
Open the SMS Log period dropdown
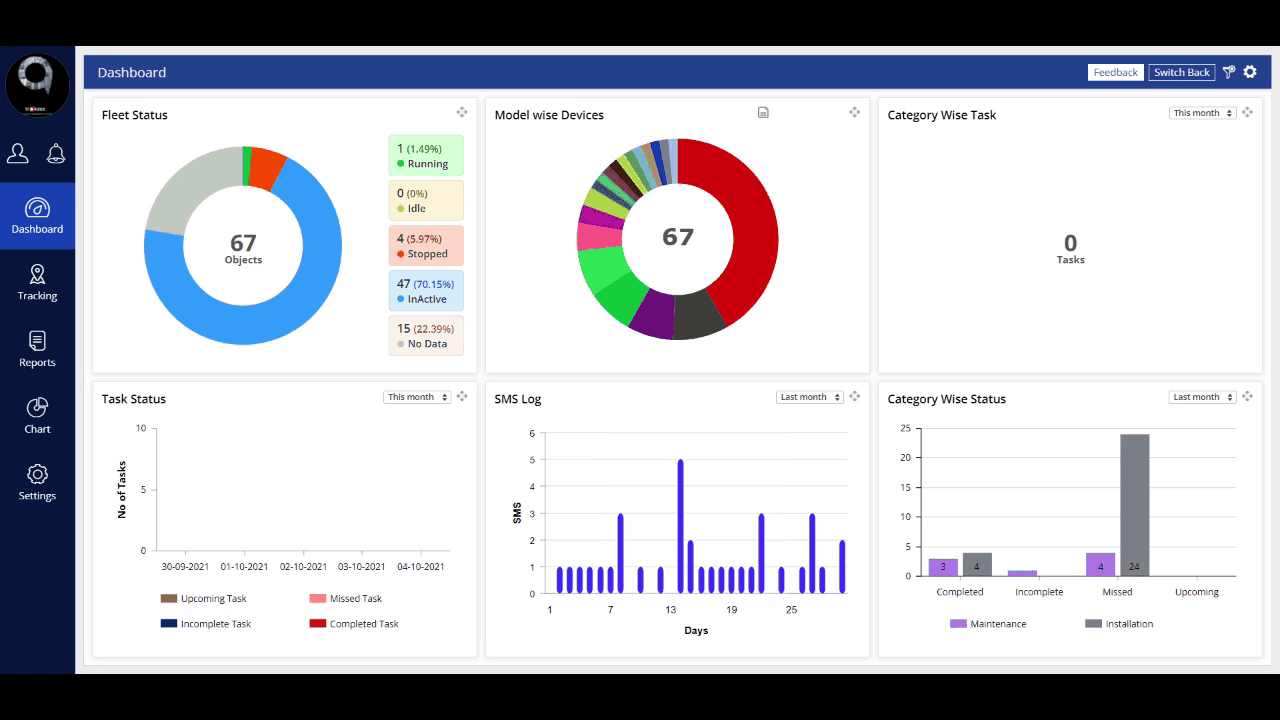tap(809, 397)
